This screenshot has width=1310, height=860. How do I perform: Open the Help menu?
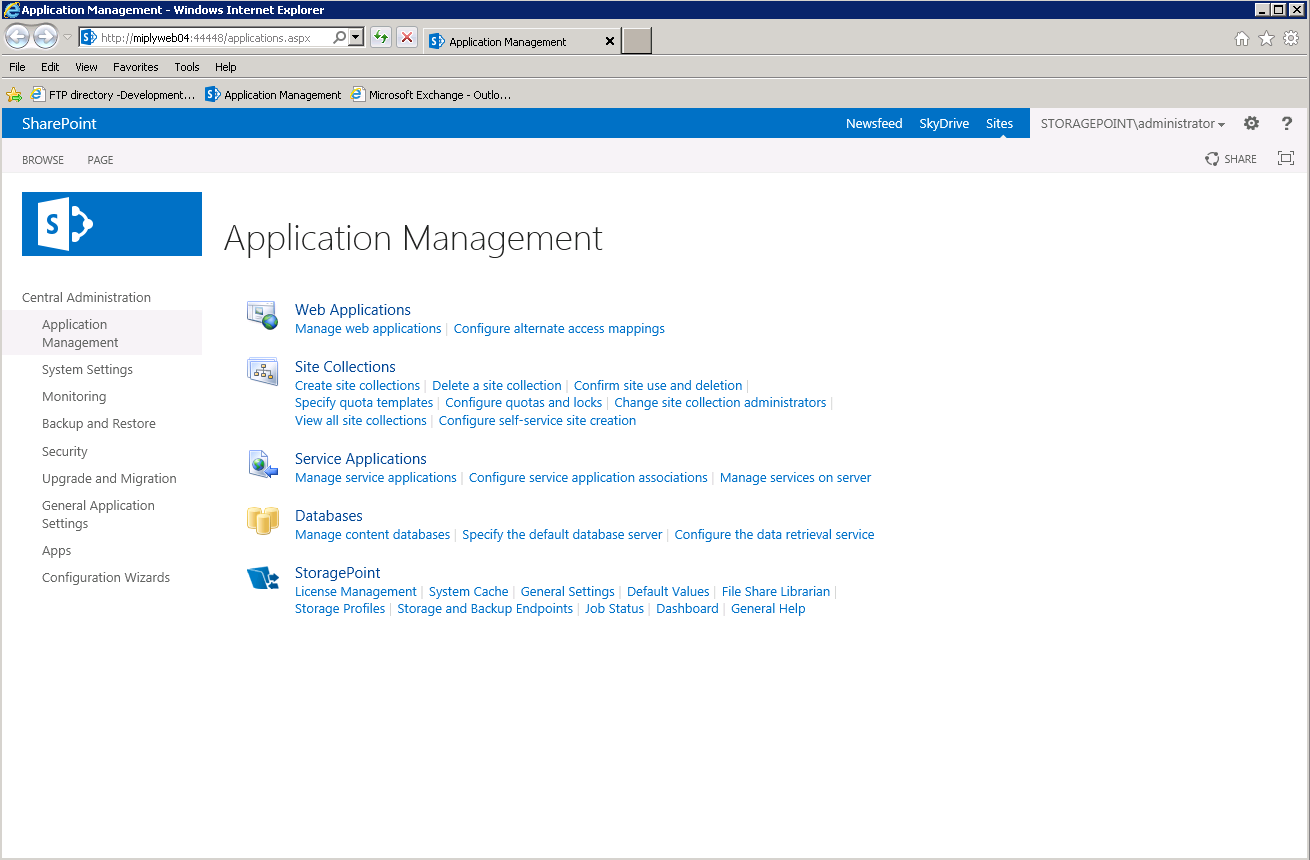pos(226,67)
